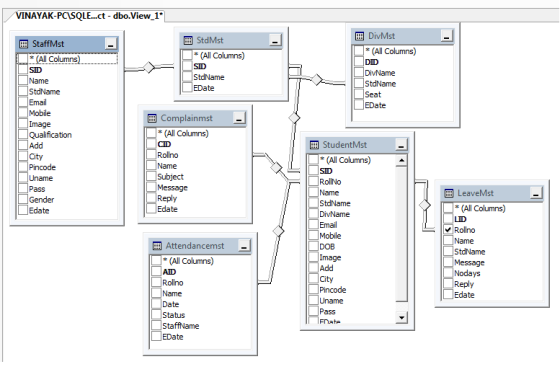Check Reply column in Complainmst

point(151,198)
